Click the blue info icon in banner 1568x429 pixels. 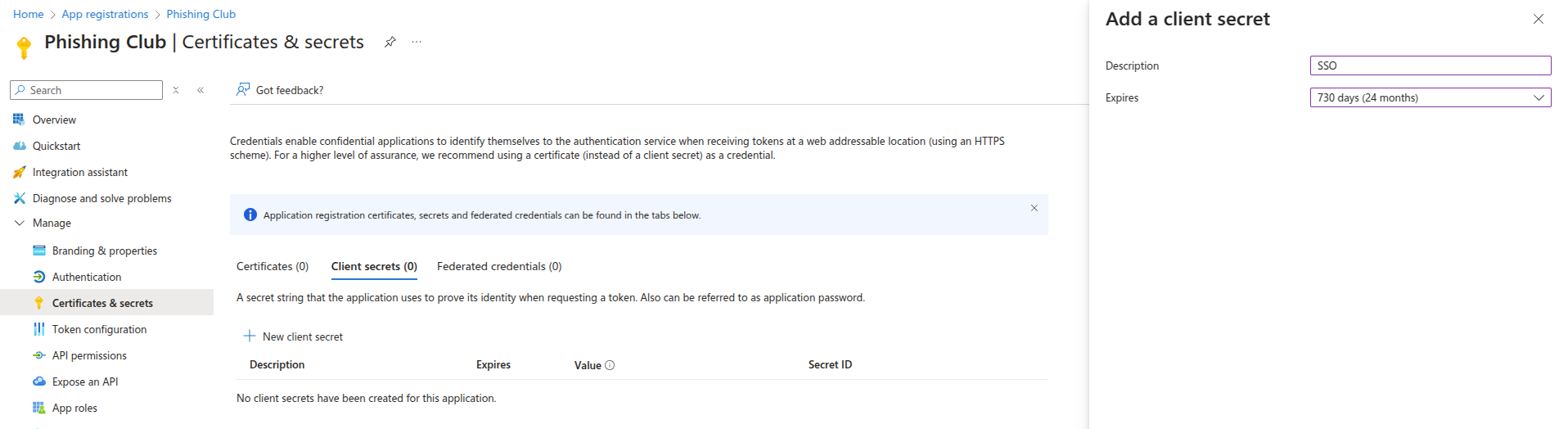click(x=250, y=214)
